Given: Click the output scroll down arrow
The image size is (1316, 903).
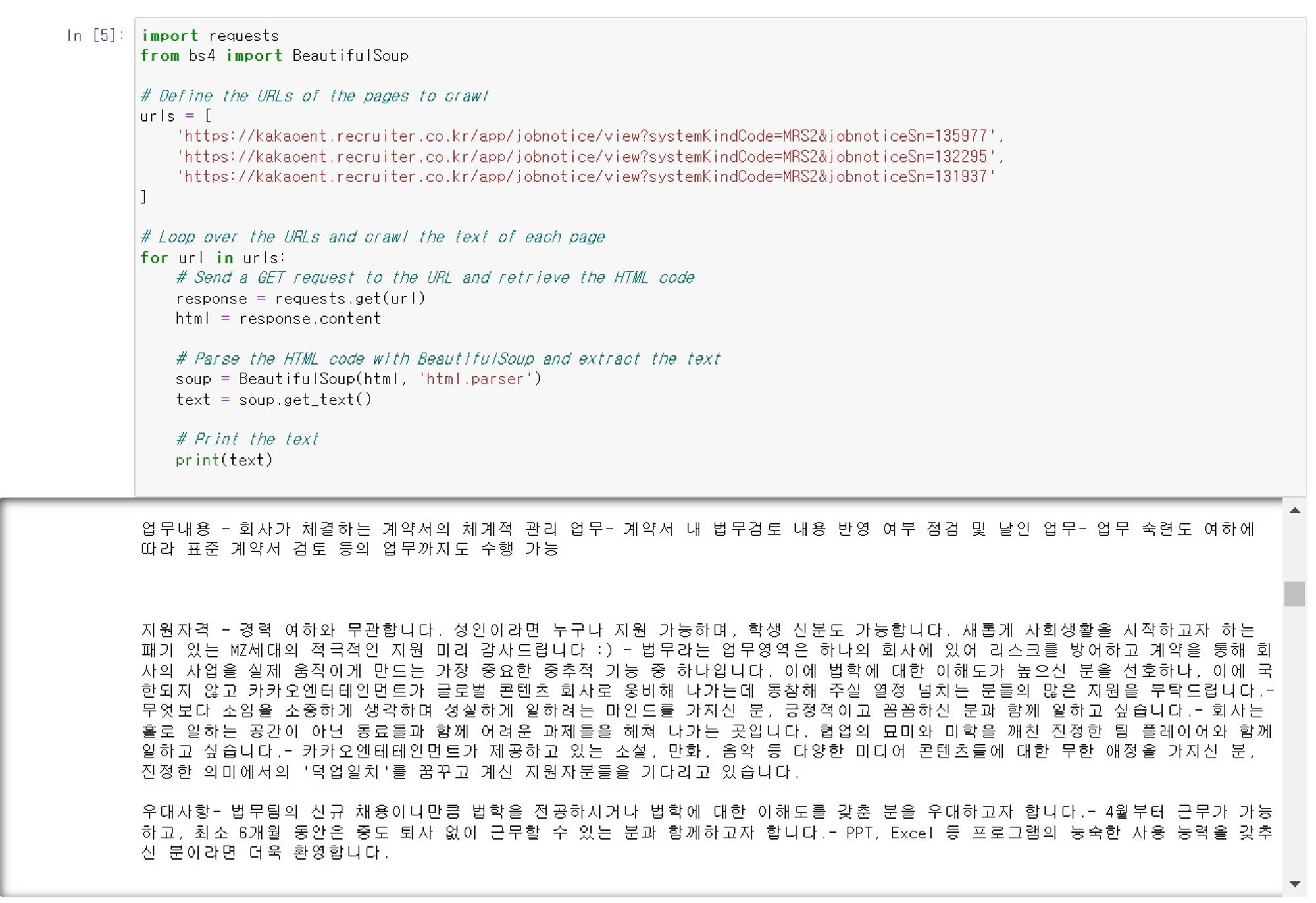Looking at the screenshot, I should pos(1294,884).
